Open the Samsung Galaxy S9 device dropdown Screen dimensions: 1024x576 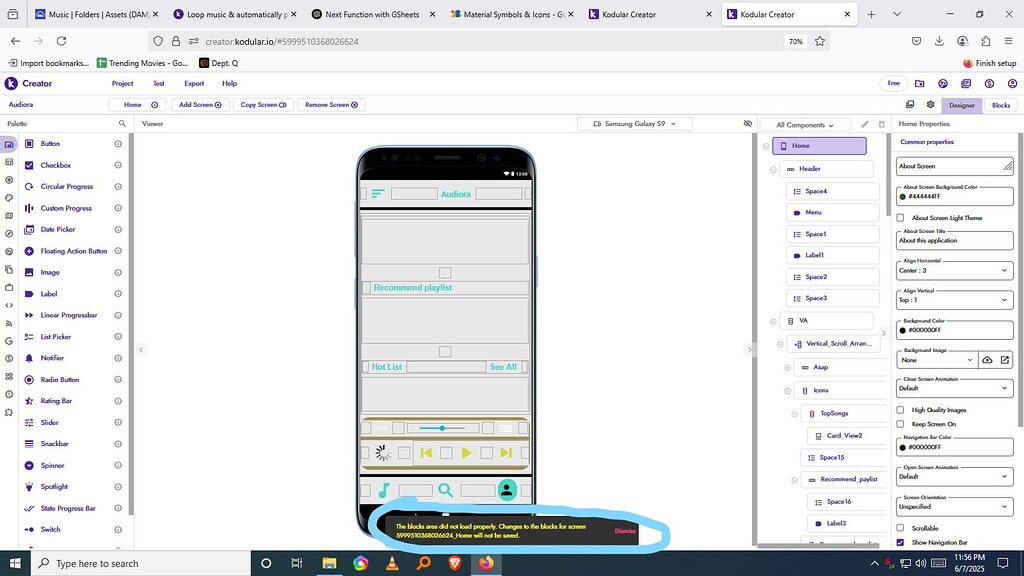(635, 123)
